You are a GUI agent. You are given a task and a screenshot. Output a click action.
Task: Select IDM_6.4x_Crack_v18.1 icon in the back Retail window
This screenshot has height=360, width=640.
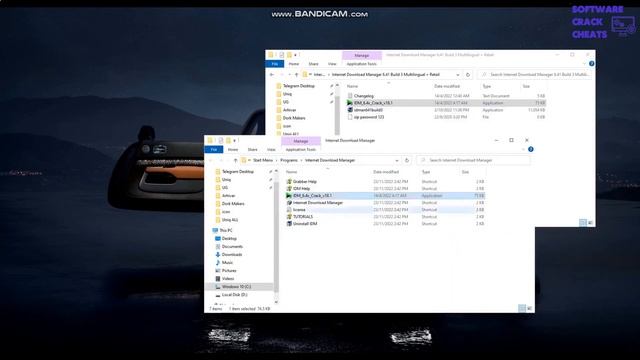[x=350, y=103]
